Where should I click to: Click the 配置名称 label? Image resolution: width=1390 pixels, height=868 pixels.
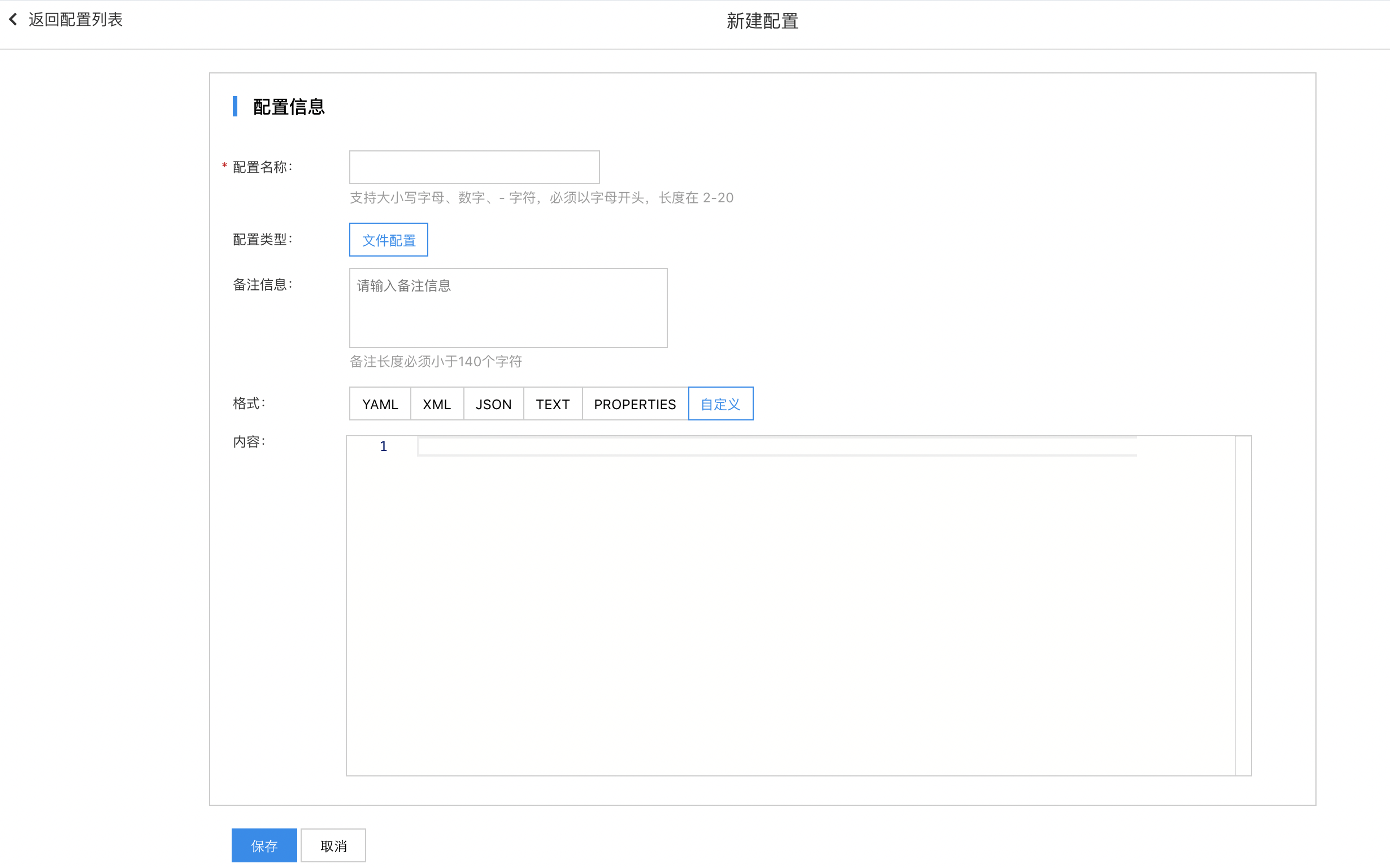262,167
